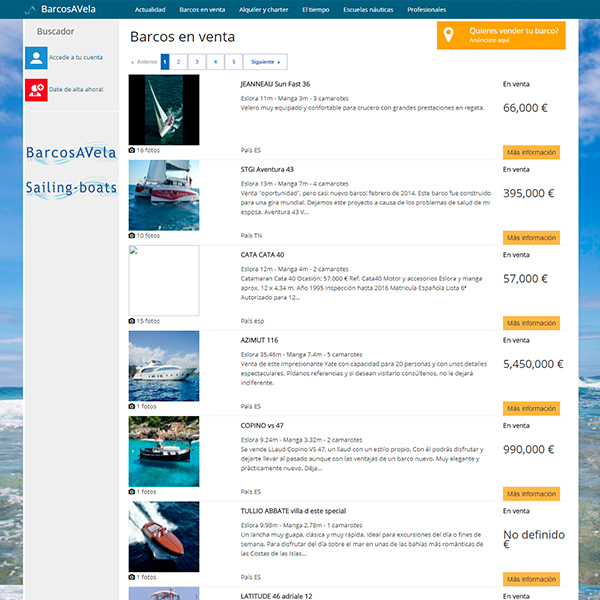
Task: Click the camera icon below the COPINO vs 47 photo
Action: (132, 492)
